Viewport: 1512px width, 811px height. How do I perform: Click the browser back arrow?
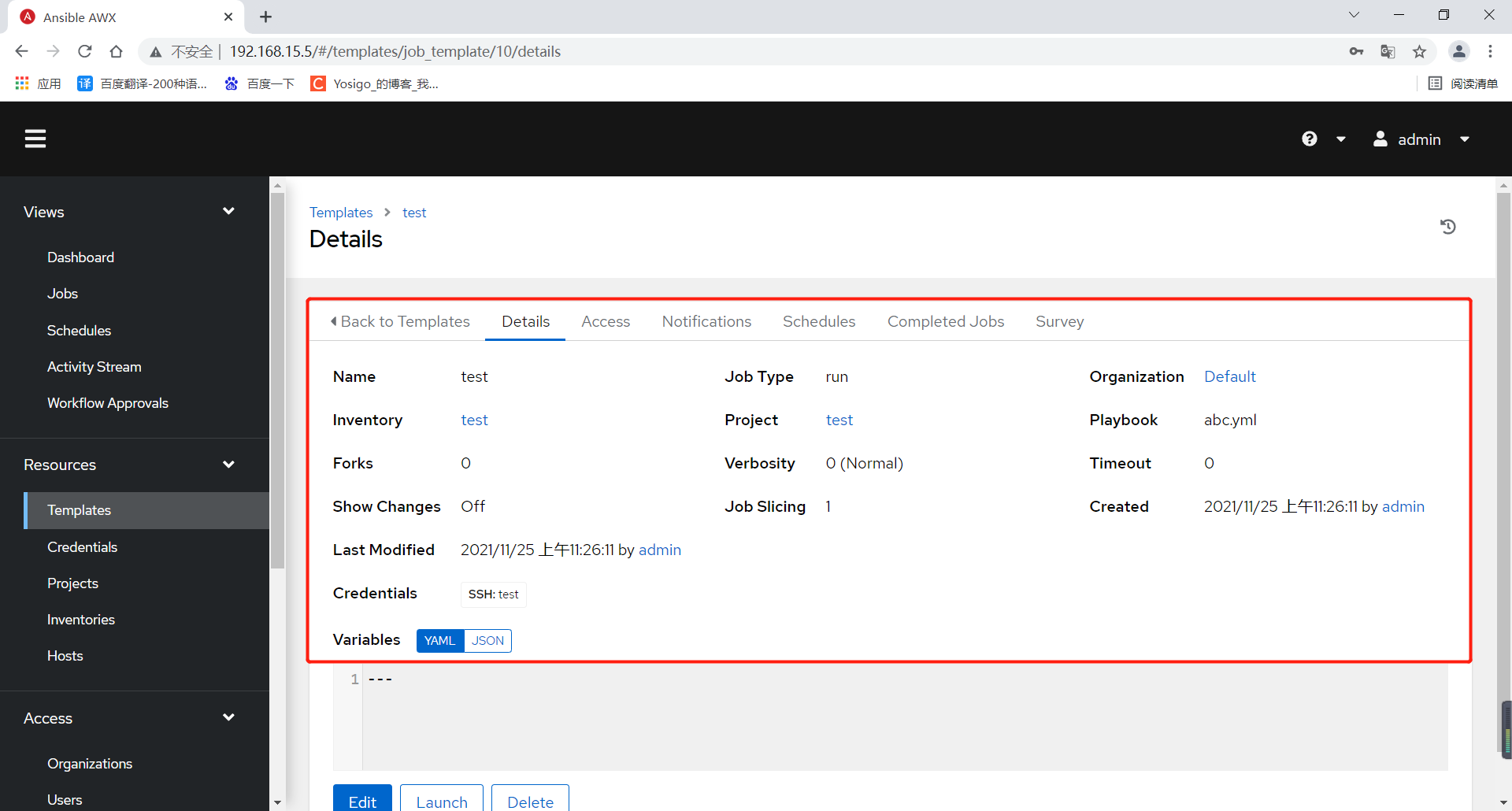21,51
